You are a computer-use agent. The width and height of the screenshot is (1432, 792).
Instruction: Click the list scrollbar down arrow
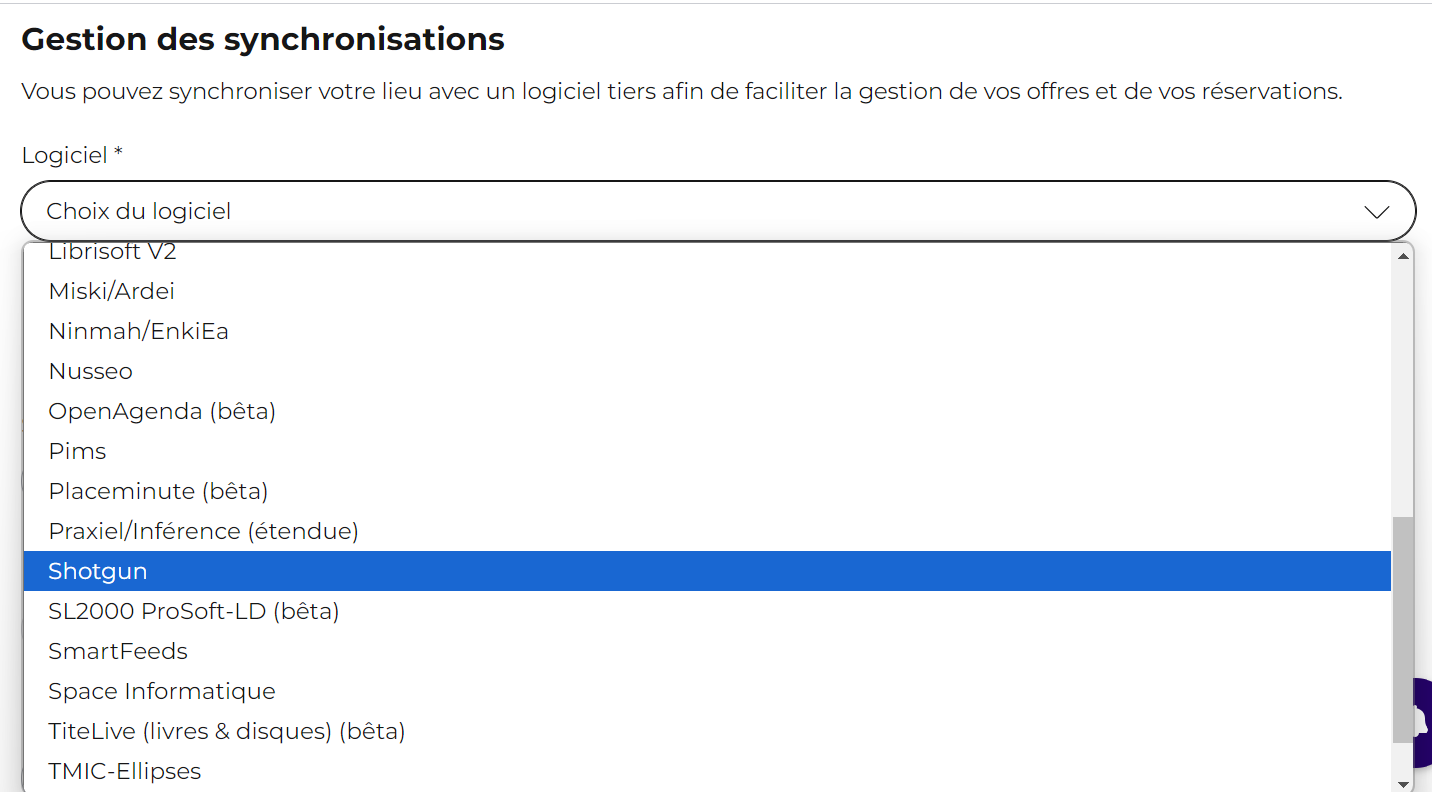point(1403,783)
